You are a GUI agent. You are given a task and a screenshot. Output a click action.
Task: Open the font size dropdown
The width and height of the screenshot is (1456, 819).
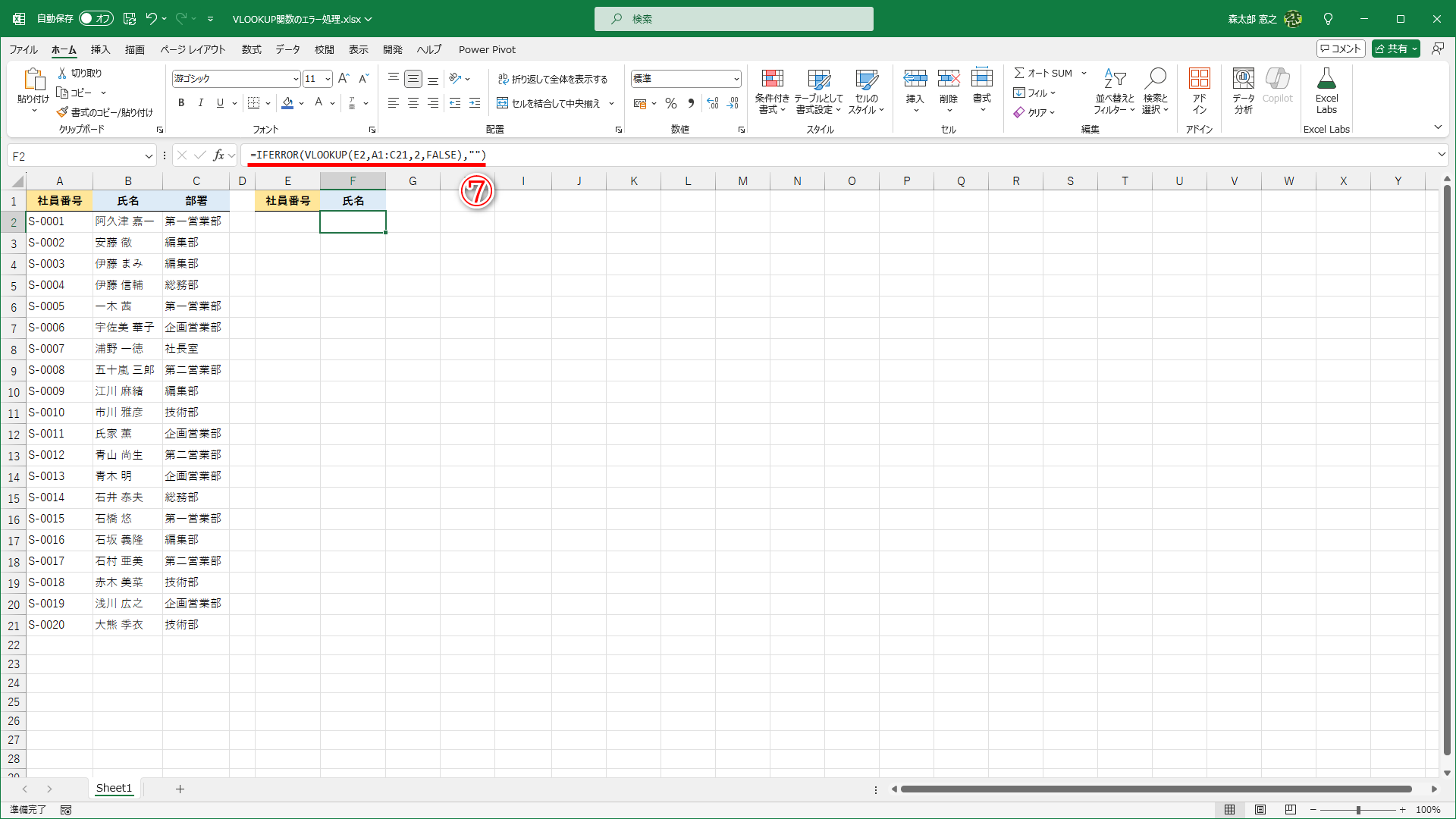(x=328, y=78)
